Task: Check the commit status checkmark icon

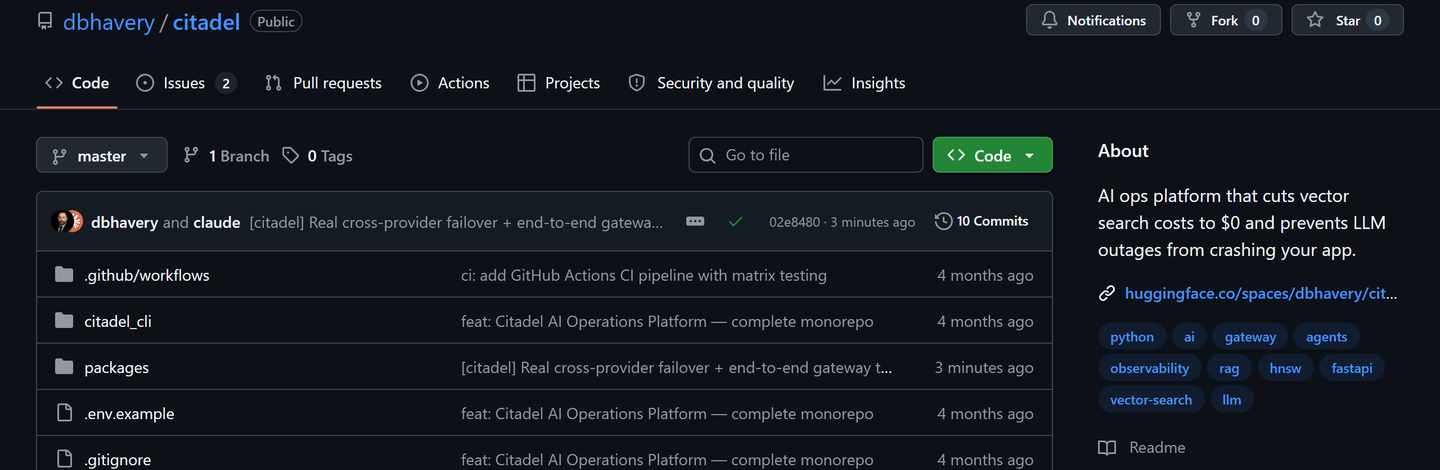Action: click(x=736, y=222)
